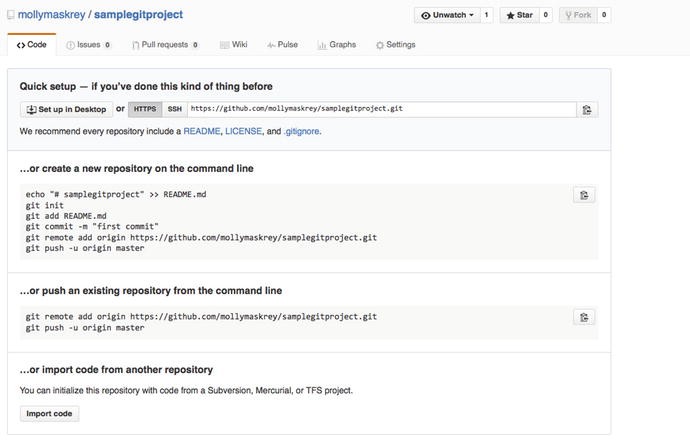The height and width of the screenshot is (440, 690).
Task: Open the Code tab
Action: pyautogui.click(x=32, y=44)
